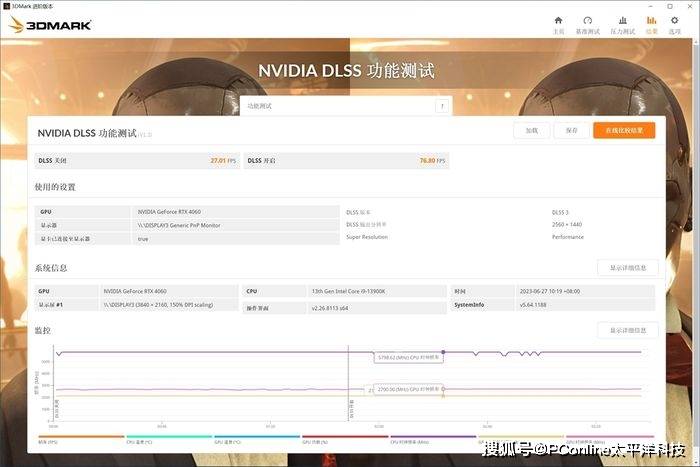Click the Performance Super Resolution value

tap(568, 237)
